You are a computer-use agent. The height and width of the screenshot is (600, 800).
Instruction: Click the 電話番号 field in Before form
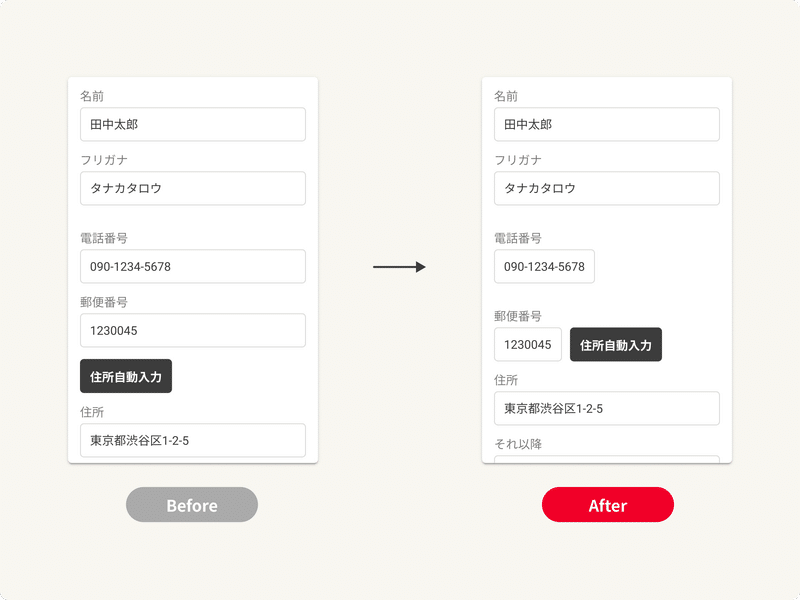point(193,266)
